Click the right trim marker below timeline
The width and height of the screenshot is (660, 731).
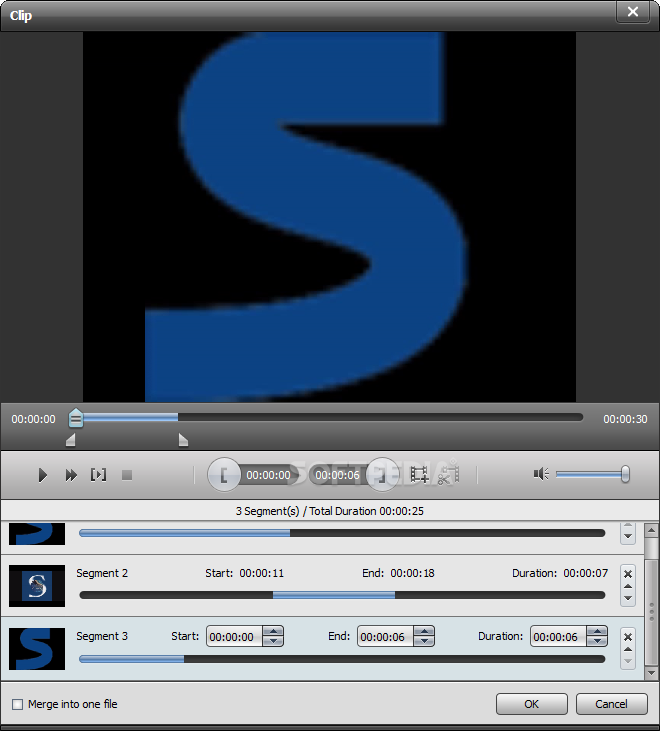(183, 440)
